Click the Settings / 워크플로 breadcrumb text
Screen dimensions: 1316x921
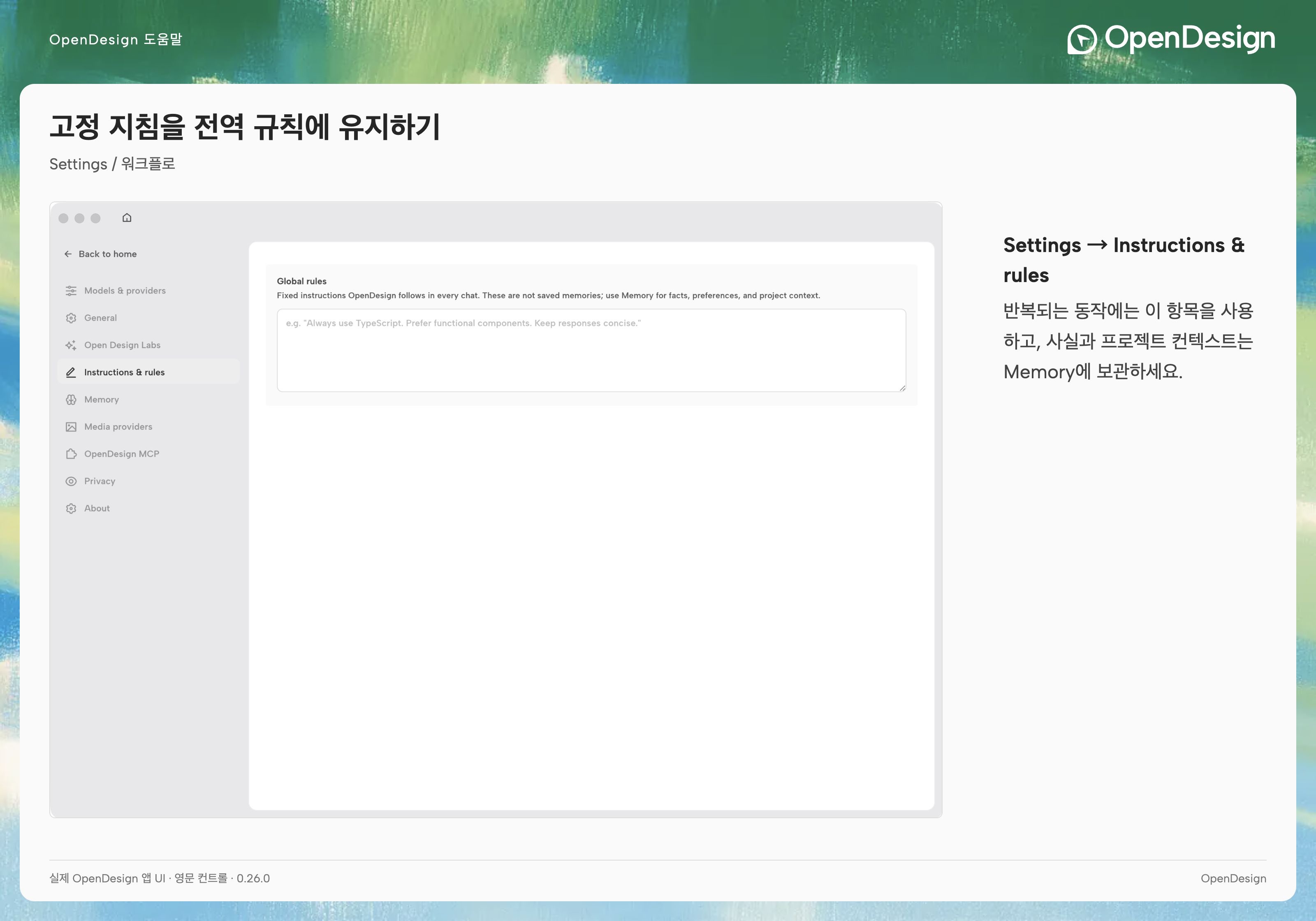tap(112, 164)
